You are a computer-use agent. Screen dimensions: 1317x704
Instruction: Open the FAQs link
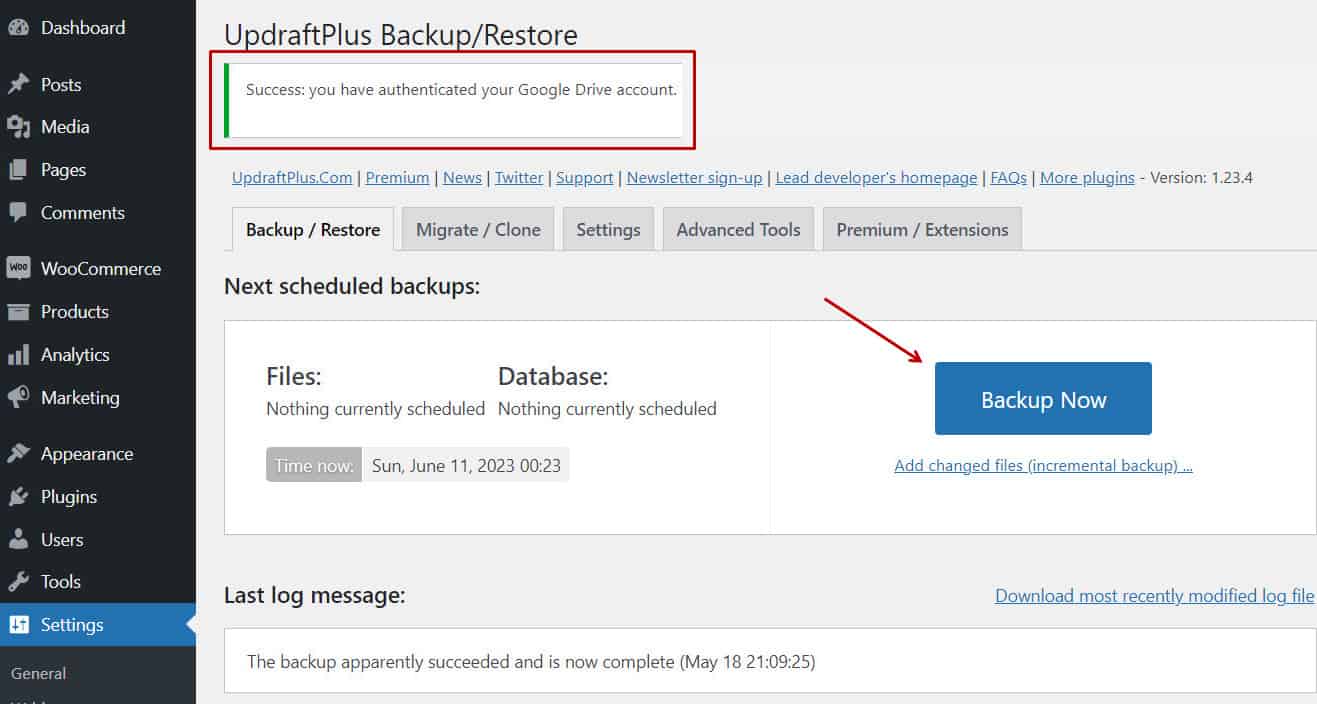1008,178
